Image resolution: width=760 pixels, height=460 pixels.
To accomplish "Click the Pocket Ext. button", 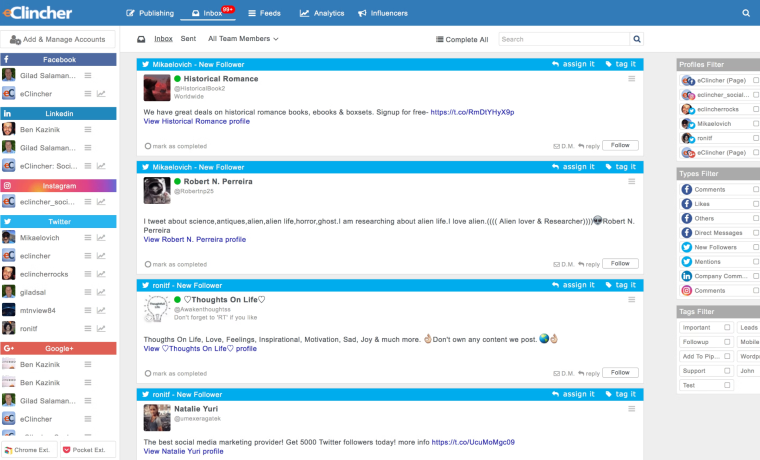I will coord(88,450).
